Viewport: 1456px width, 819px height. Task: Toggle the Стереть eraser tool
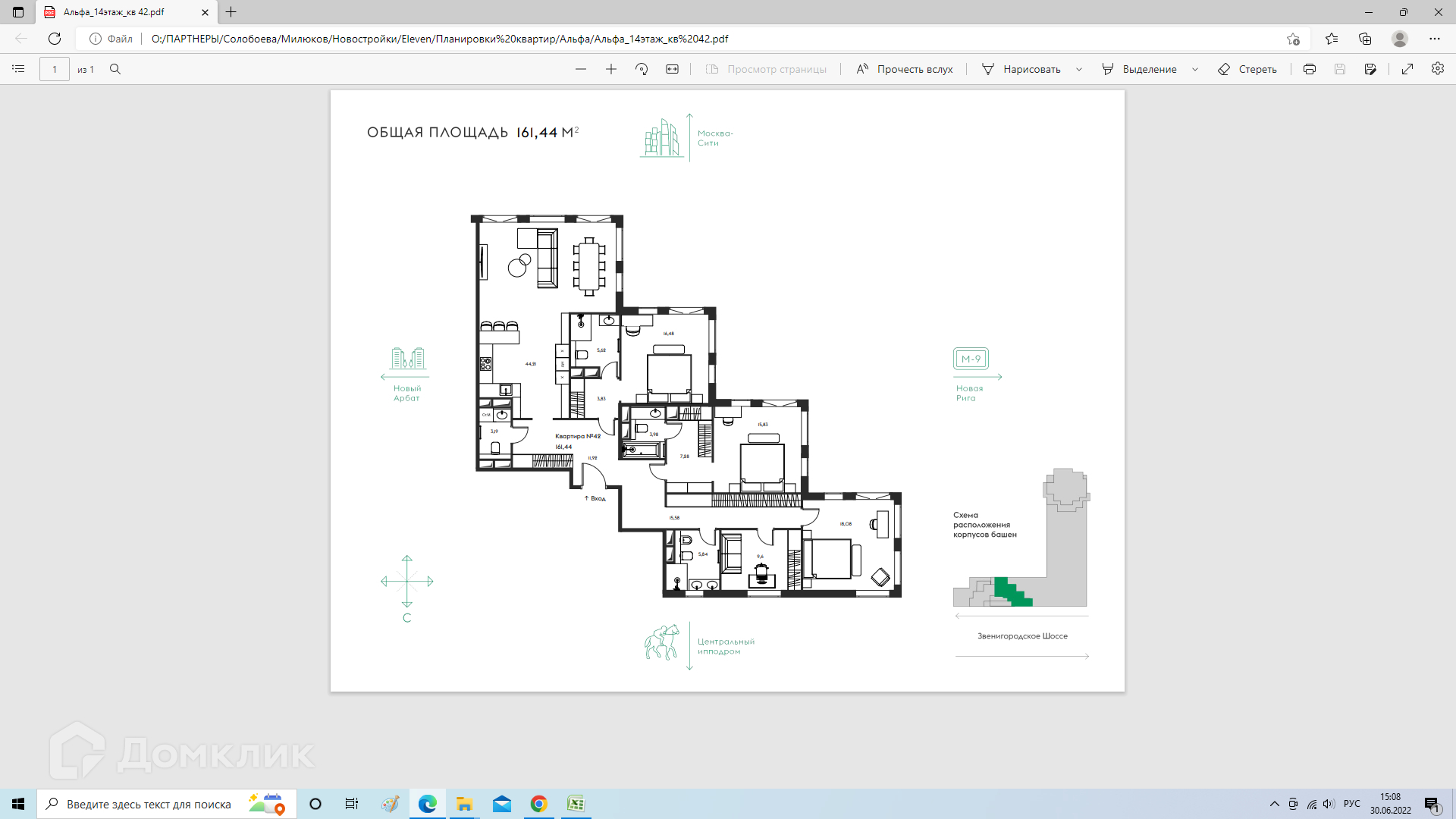[x=1247, y=69]
